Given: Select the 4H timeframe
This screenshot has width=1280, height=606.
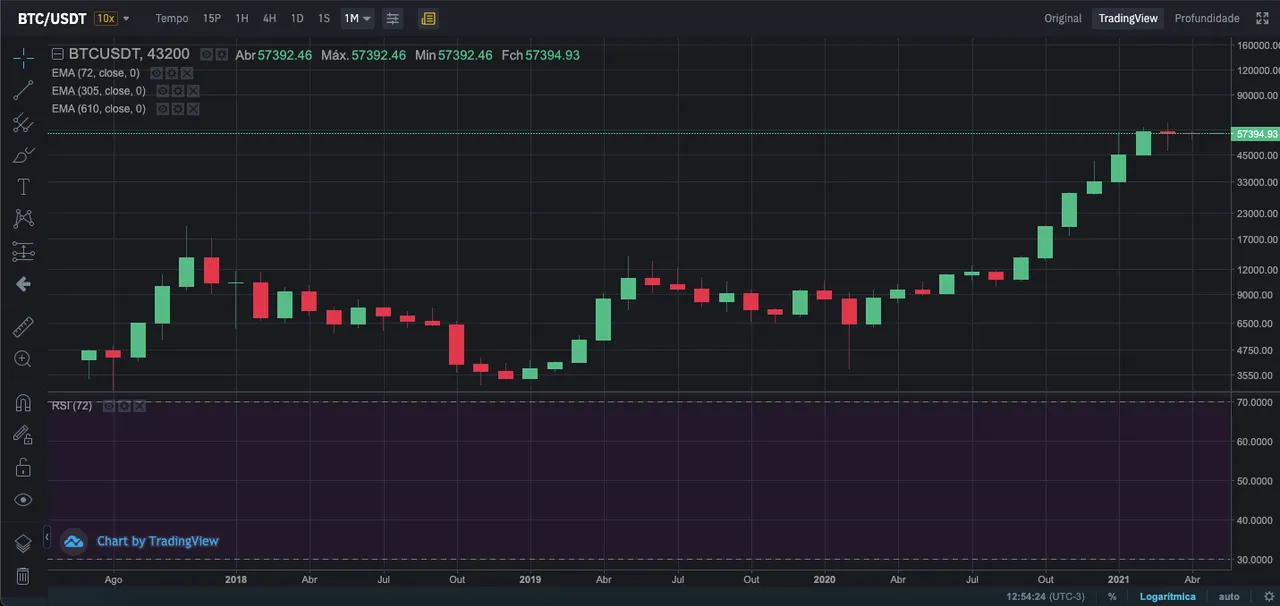Looking at the screenshot, I should click(269, 18).
